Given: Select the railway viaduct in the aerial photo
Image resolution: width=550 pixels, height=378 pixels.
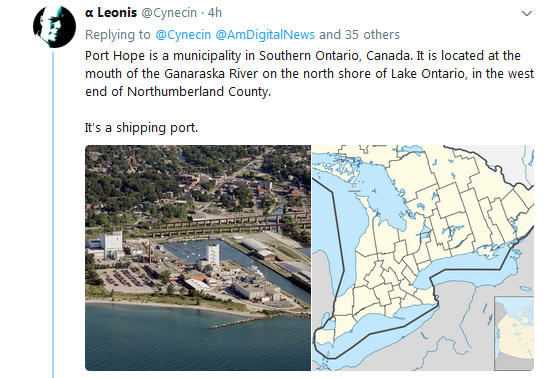Looking at the screenshot, I should (224, 224).
